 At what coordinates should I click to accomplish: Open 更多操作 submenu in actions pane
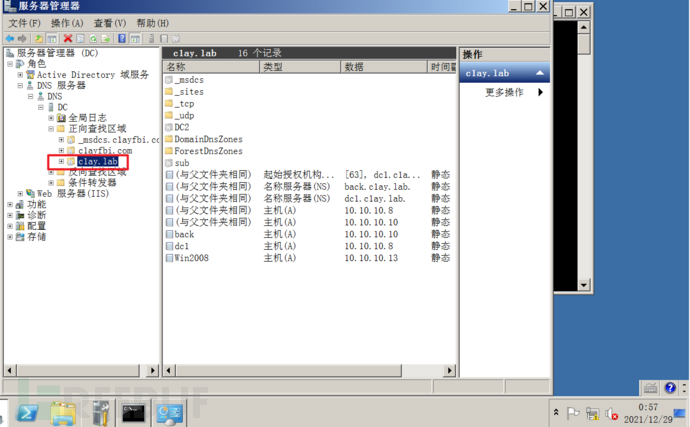coord(505,92)
